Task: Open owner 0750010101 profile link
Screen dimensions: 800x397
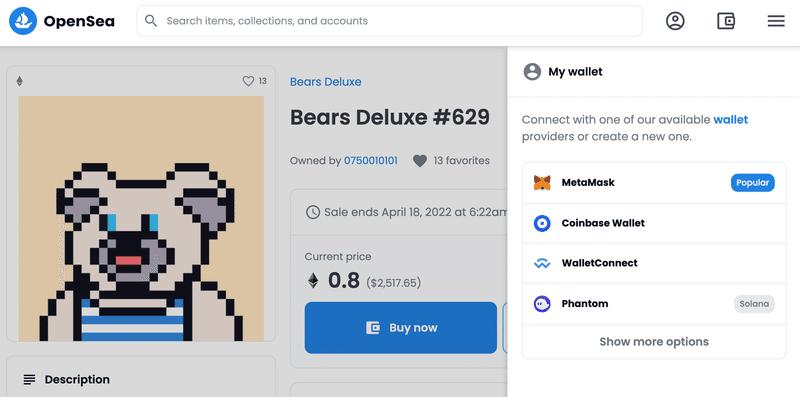Action: click(371, 161)
